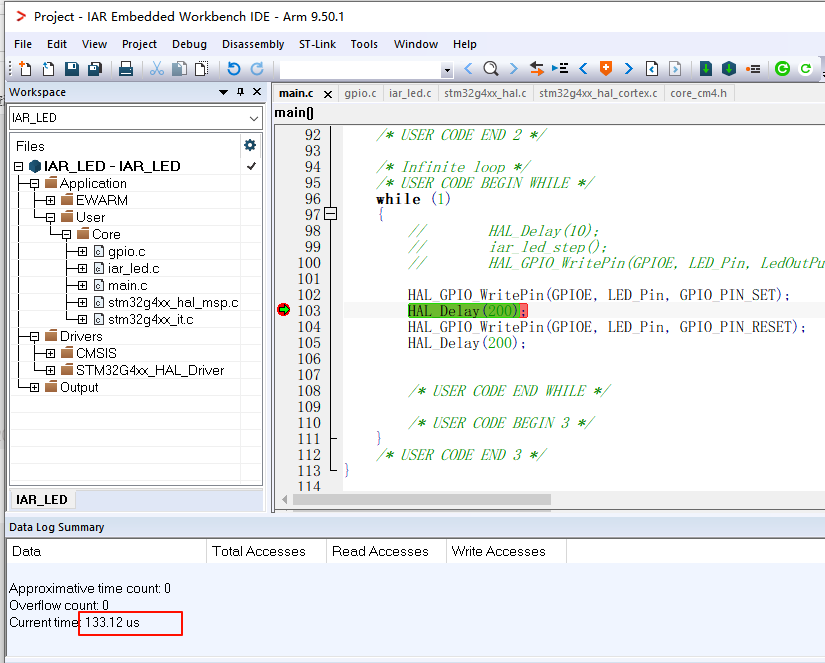Open the quick search dropdown arrow

447,69
